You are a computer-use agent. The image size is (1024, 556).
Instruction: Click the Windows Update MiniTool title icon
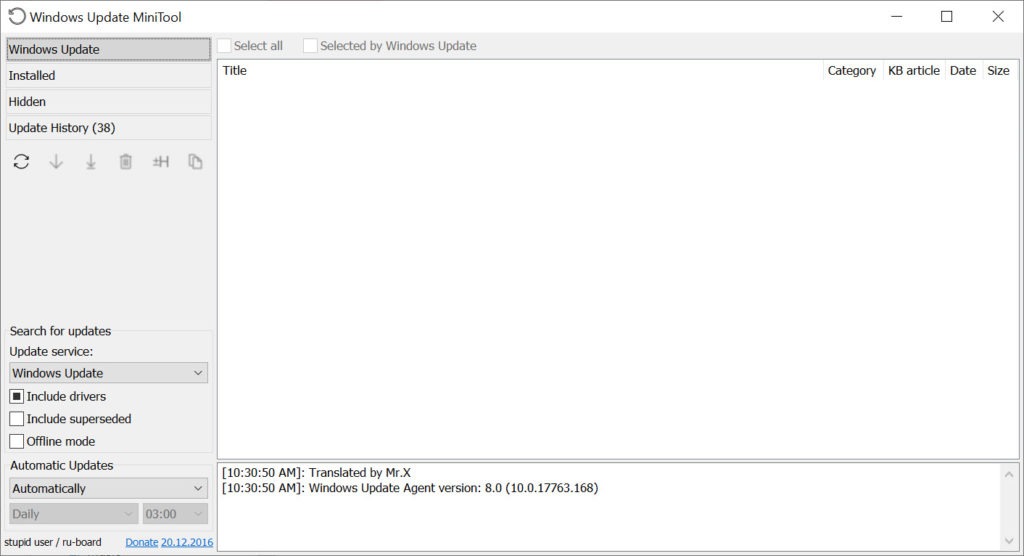coord(17,16)
